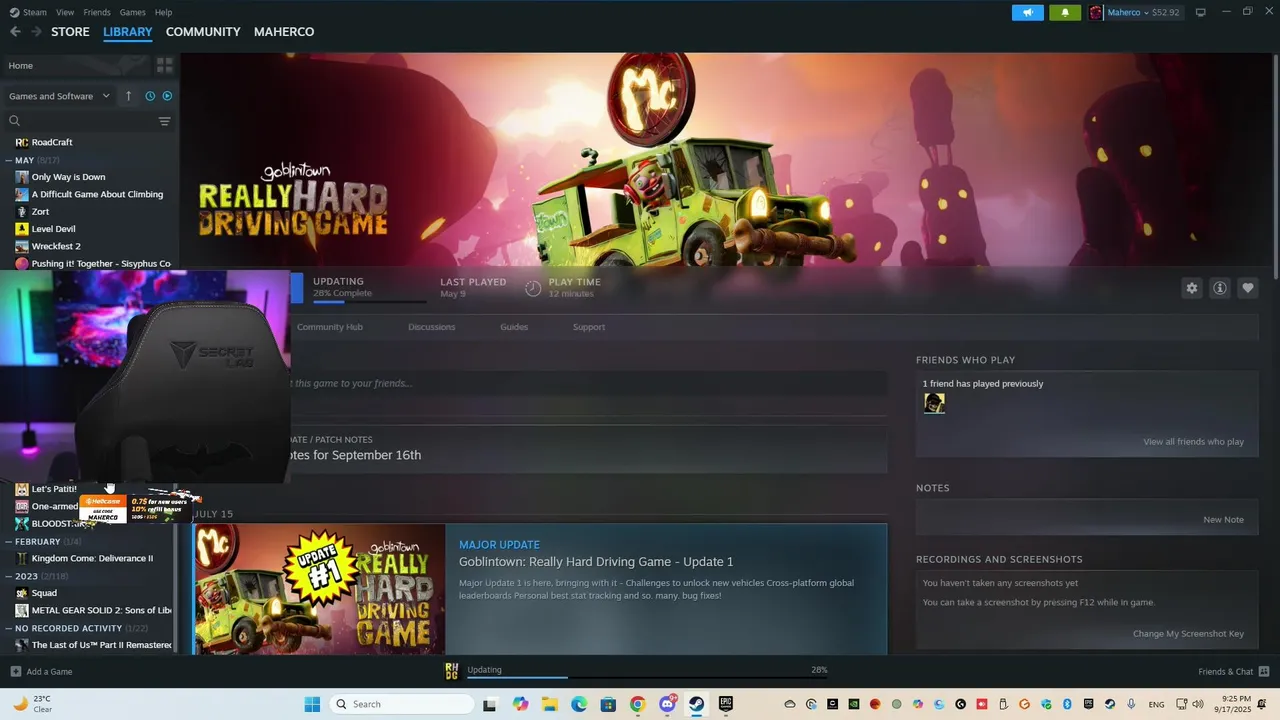Image resolution: width=1280 pixels, height=720 pixels.
Task: Click View all friends who play
Action: click(x=1193, y=441)
